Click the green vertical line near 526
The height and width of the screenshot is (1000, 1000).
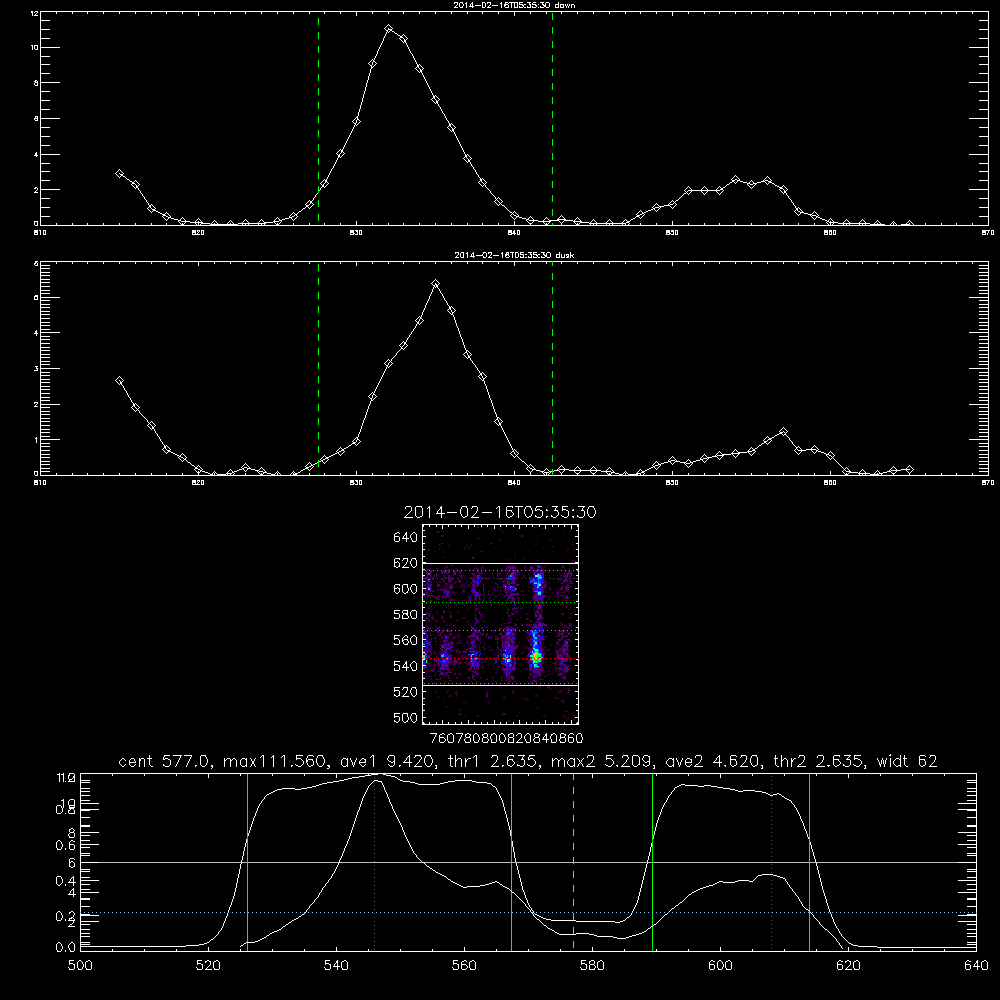click(x=247, y=861)
